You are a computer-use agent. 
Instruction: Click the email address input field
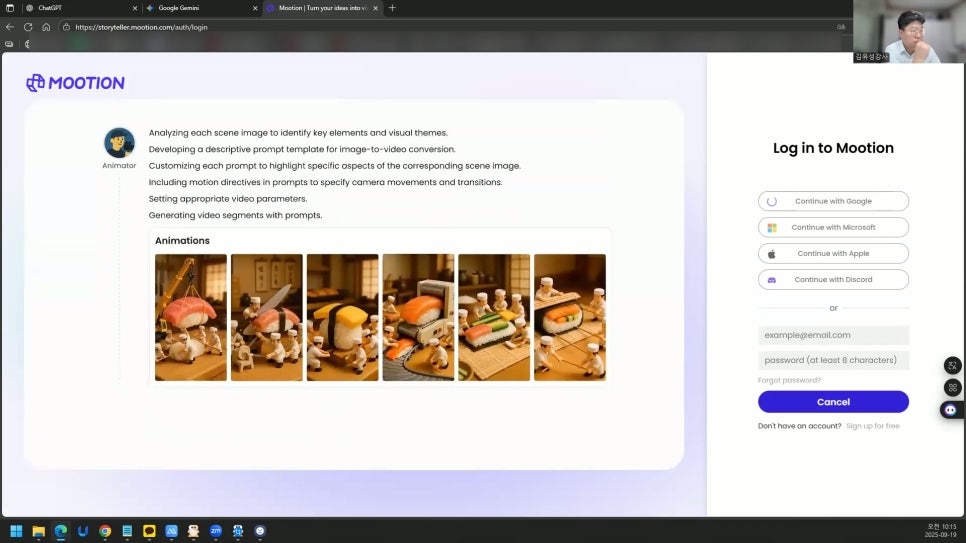(x=833, y=335)
